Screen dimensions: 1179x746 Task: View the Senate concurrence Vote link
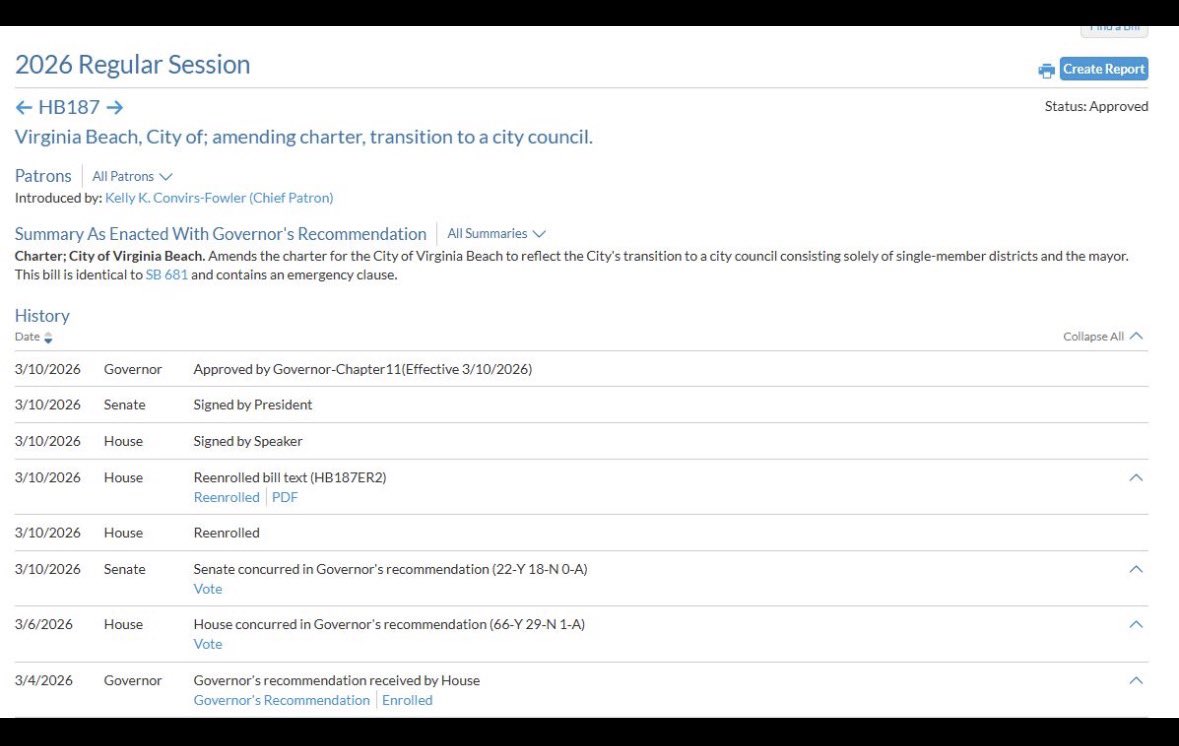coord(208,589)
